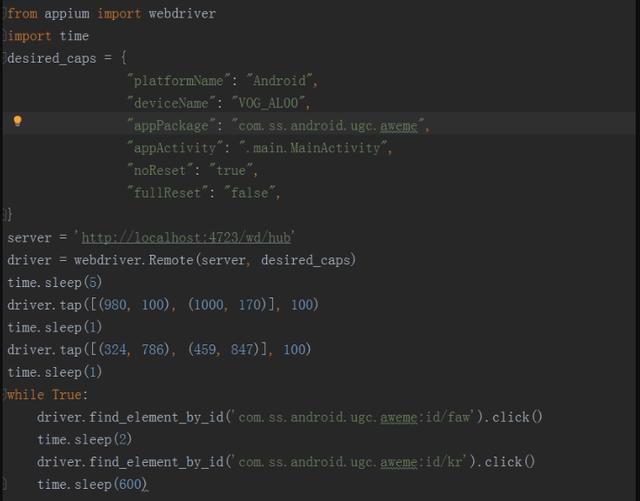The image size is (640, 501).
Task: Click the "com.ss.android.ugc.aweme" package value
Action: (328, 125)
